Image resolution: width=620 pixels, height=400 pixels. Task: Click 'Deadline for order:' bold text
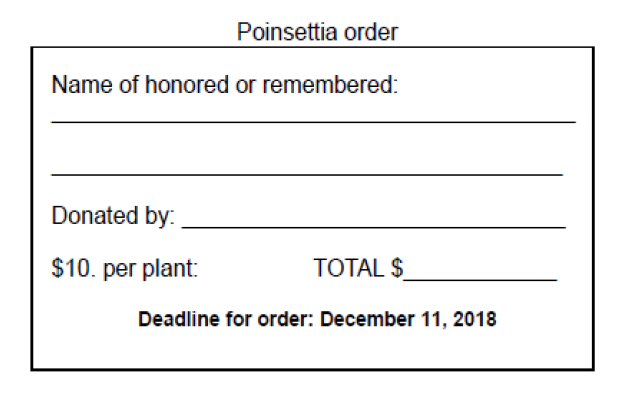pos(226,319)
